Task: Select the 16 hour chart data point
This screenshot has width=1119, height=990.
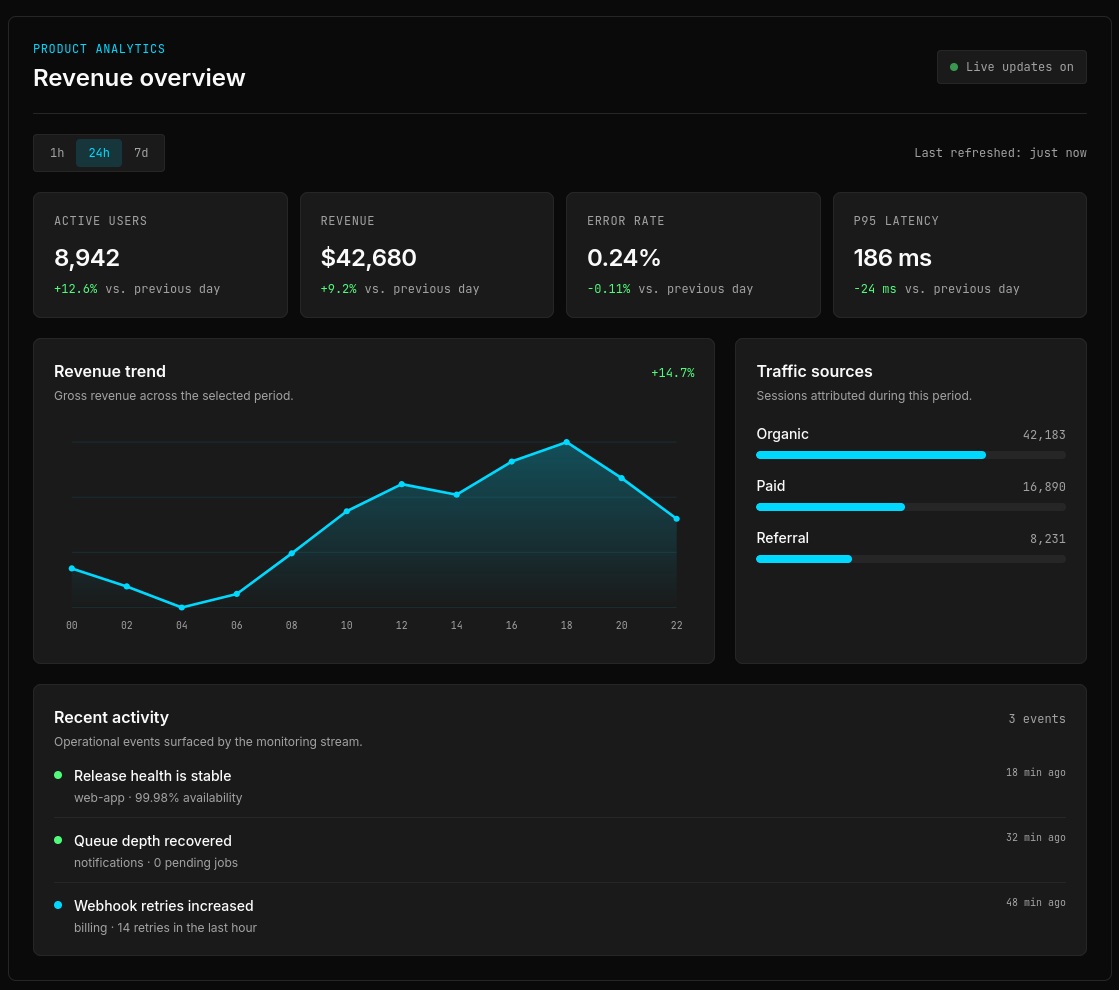Action: point(512,462)
